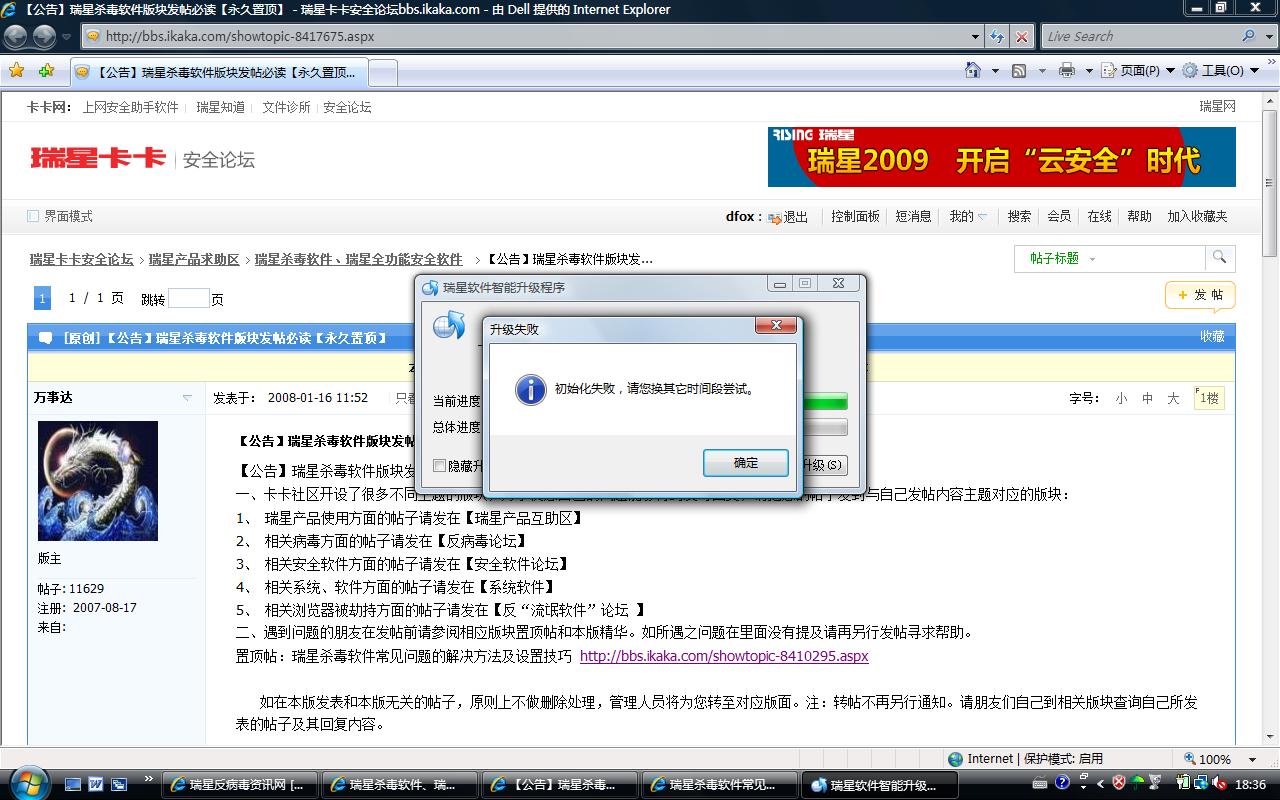The width and height of the screenshot is (1280, 800).
Task: Click the globe icon in IE status bar
Action: (955, 759)
